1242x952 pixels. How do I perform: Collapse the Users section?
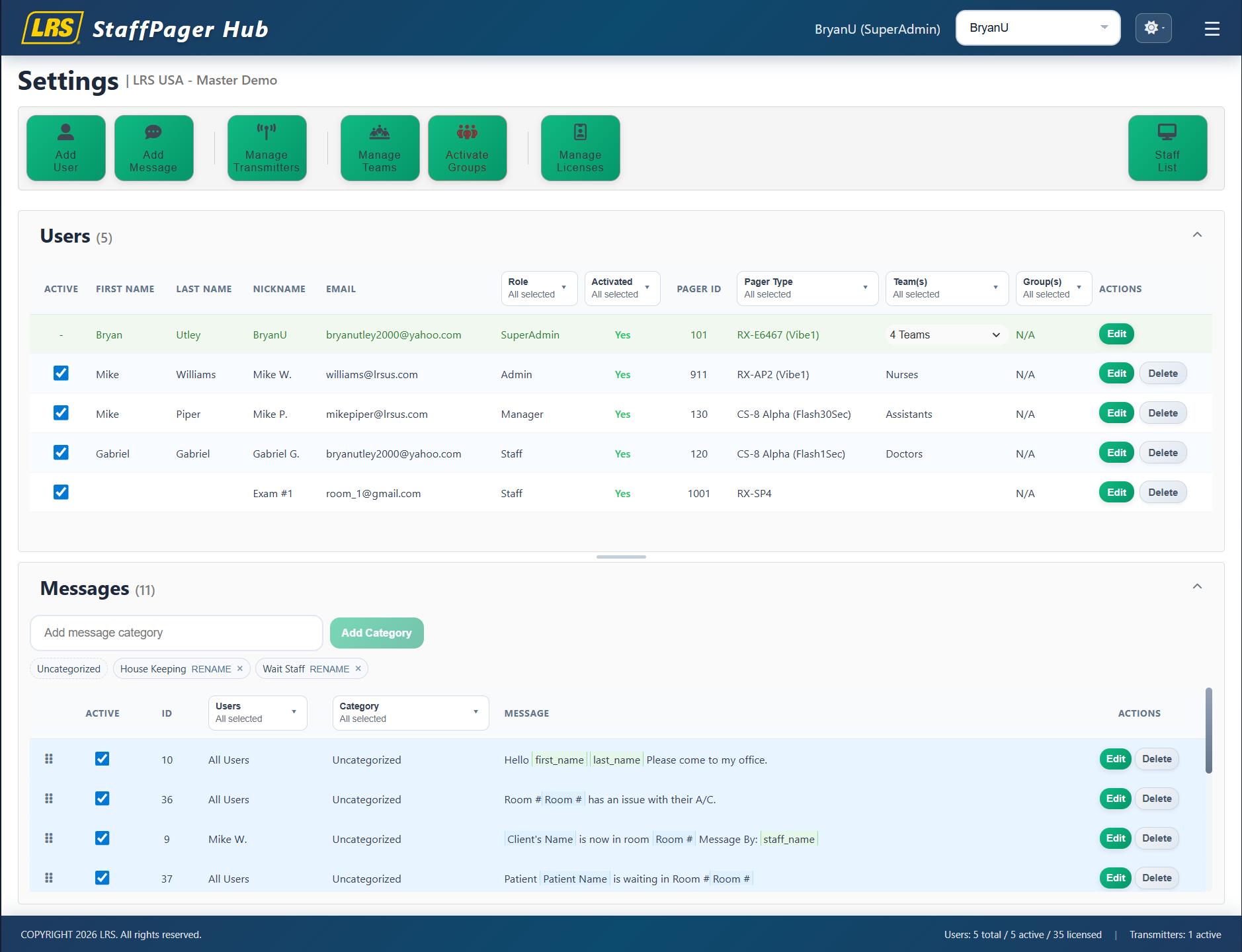pos(1197,235)
